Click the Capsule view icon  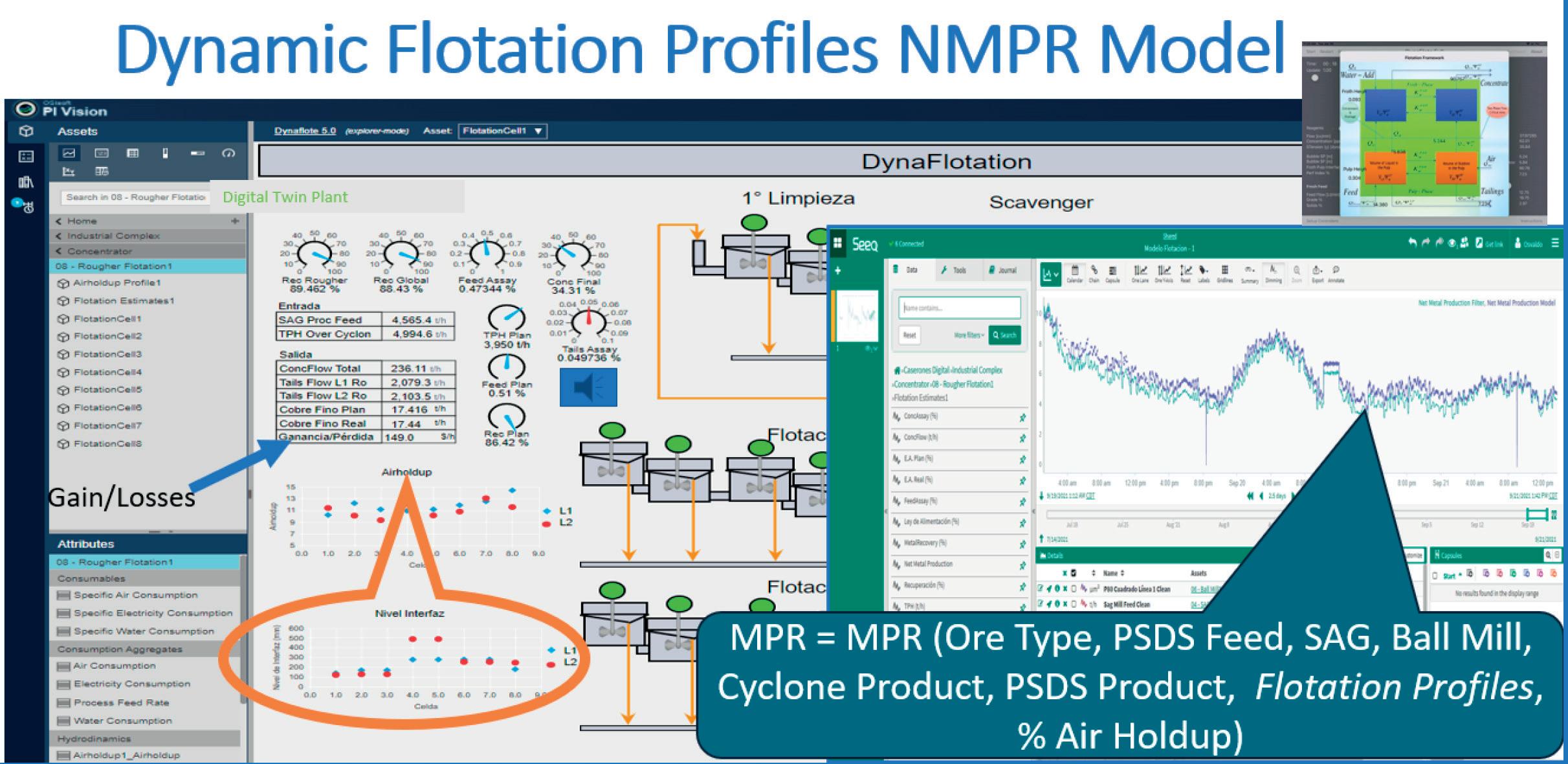[1112, 273]
